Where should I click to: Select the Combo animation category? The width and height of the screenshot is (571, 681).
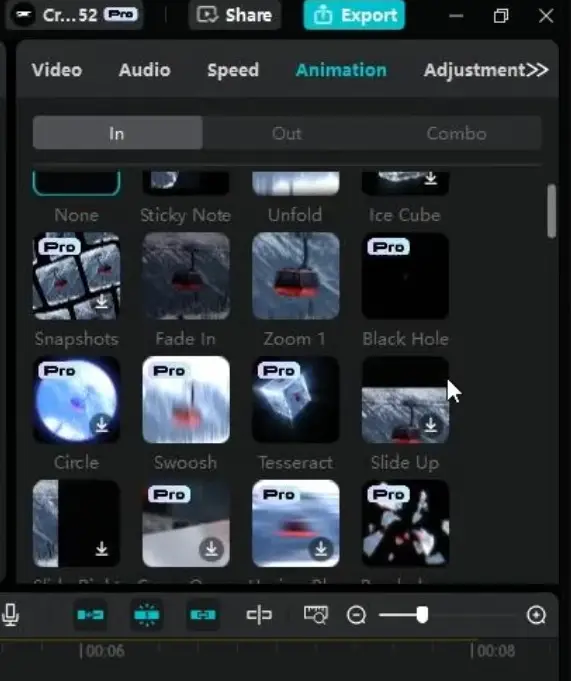(456, 133)
